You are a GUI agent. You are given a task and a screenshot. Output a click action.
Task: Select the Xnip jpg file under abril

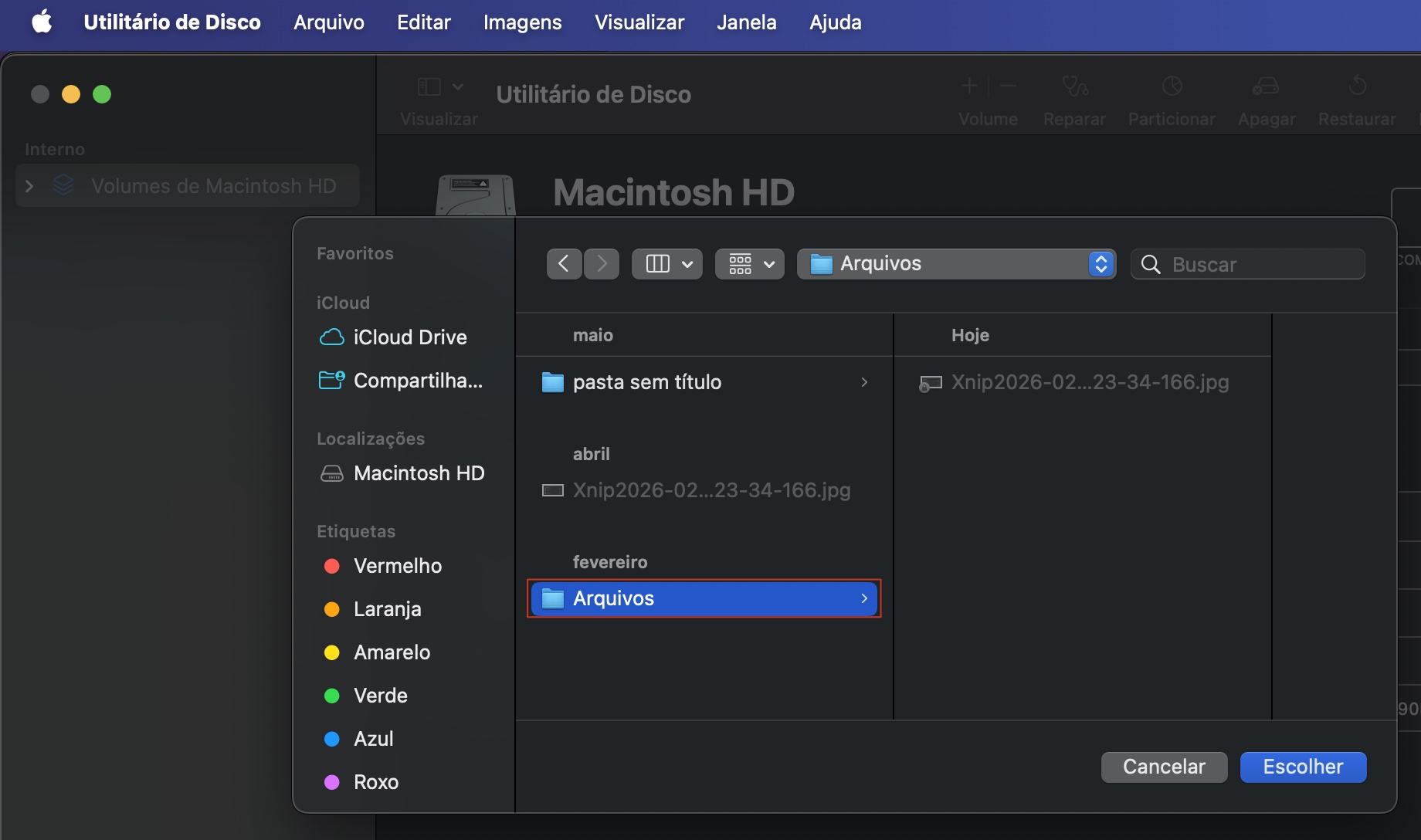coord(704,490)
